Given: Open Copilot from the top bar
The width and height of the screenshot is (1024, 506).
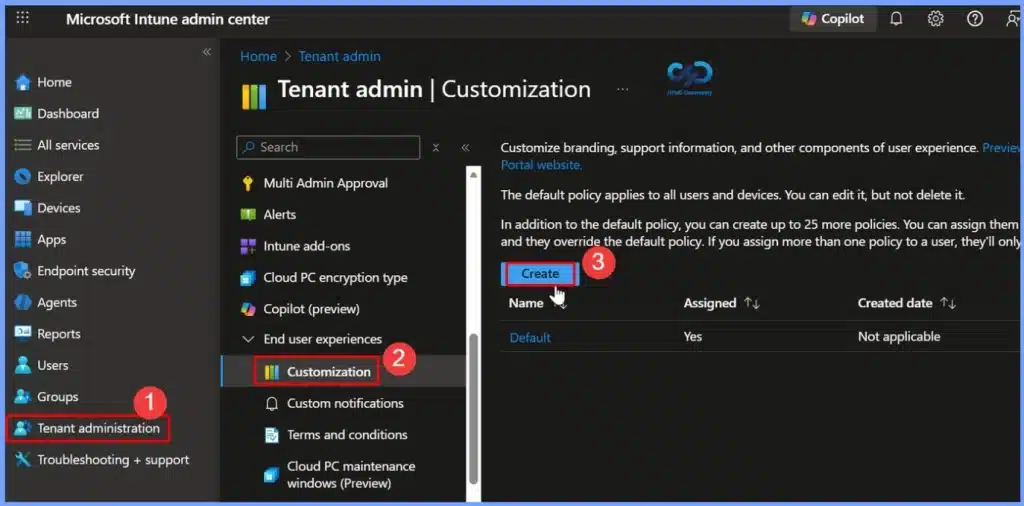Looking at the screenshot, I should point(833,19).
